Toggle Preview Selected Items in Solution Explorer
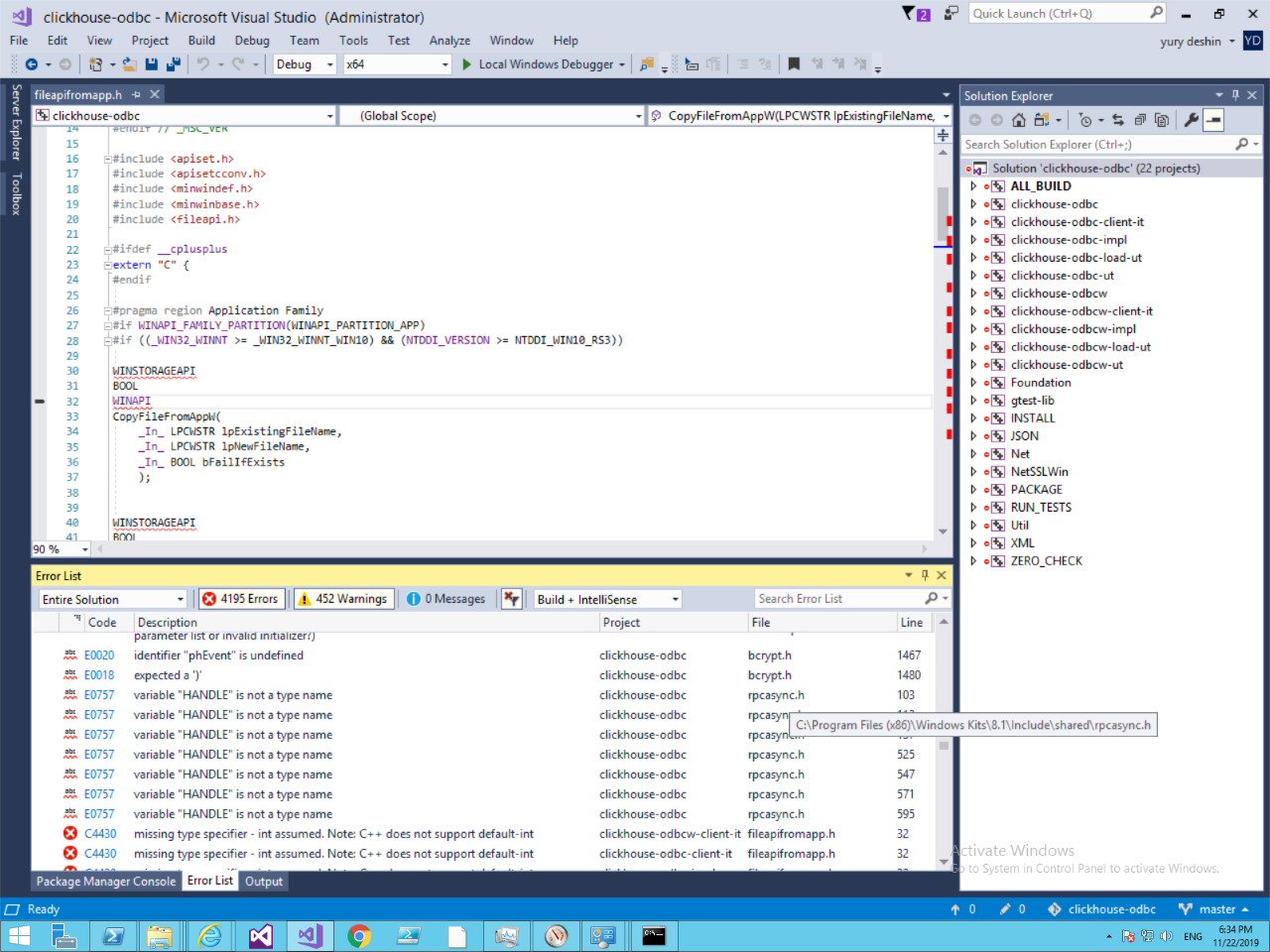 [x=1213, y=120]
